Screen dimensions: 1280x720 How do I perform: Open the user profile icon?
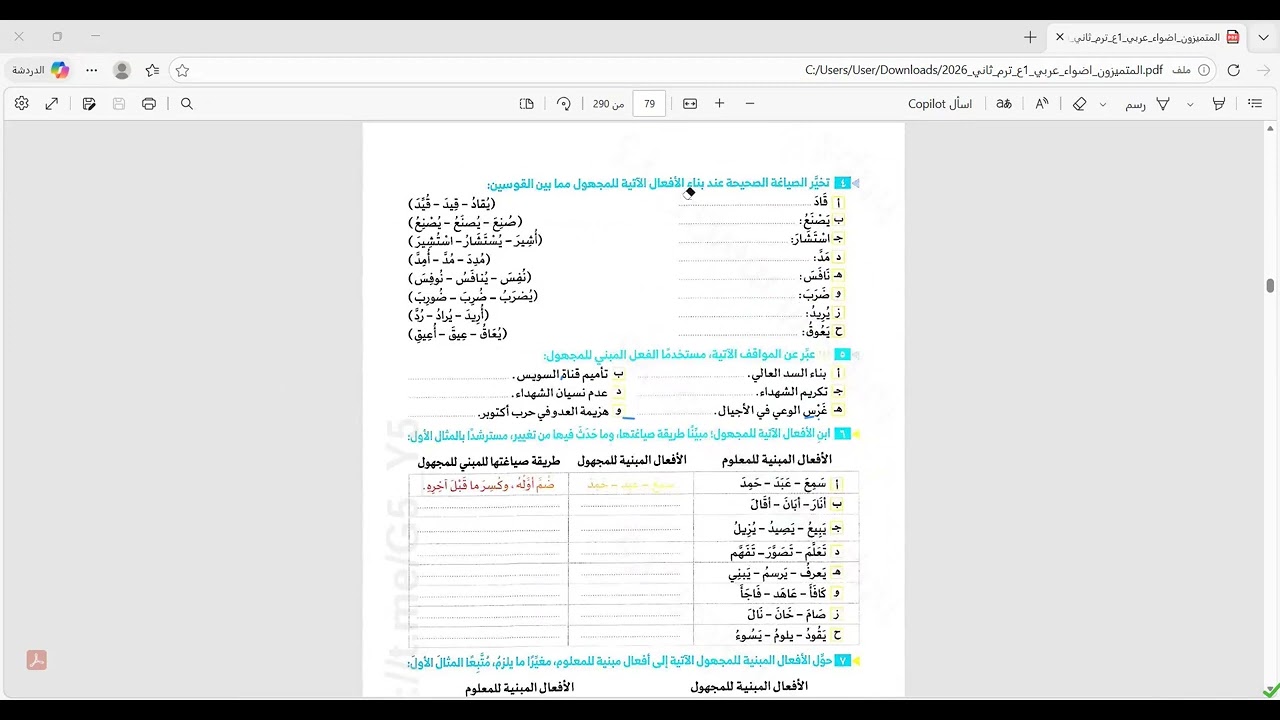[x=122, y=70]
